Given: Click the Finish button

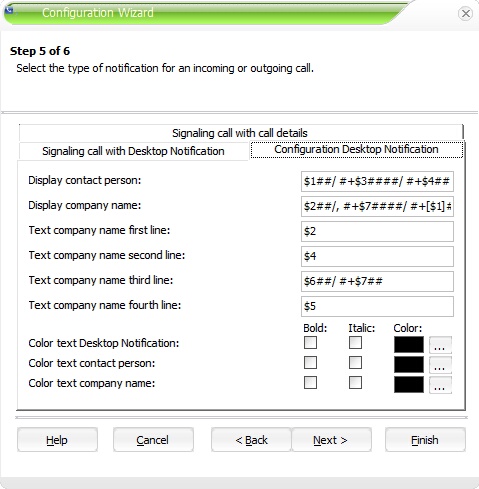Looking at the screenshot, I should 425,440.
